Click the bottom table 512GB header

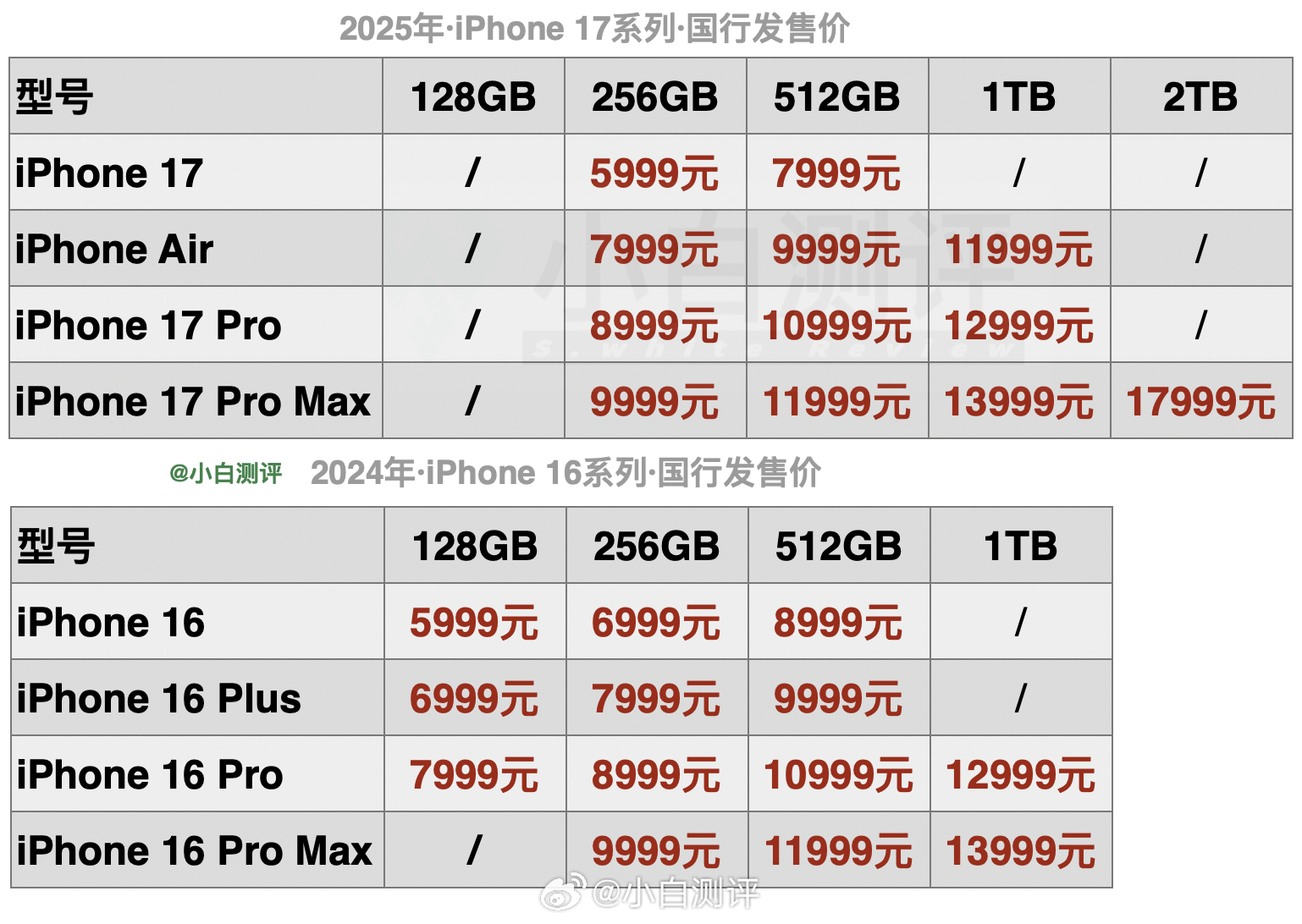coord(839,546)
